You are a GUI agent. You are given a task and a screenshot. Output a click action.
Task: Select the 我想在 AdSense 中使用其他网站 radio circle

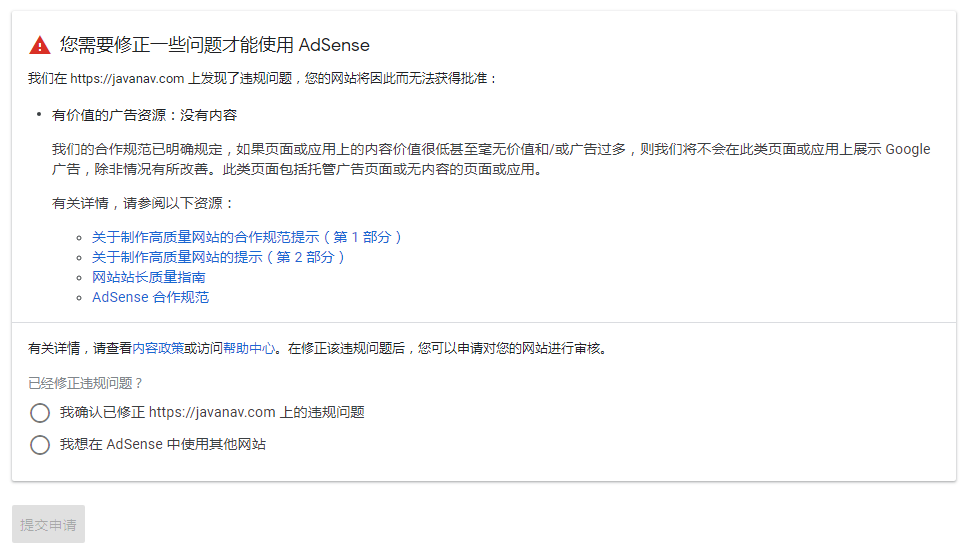tap(40, 445)
